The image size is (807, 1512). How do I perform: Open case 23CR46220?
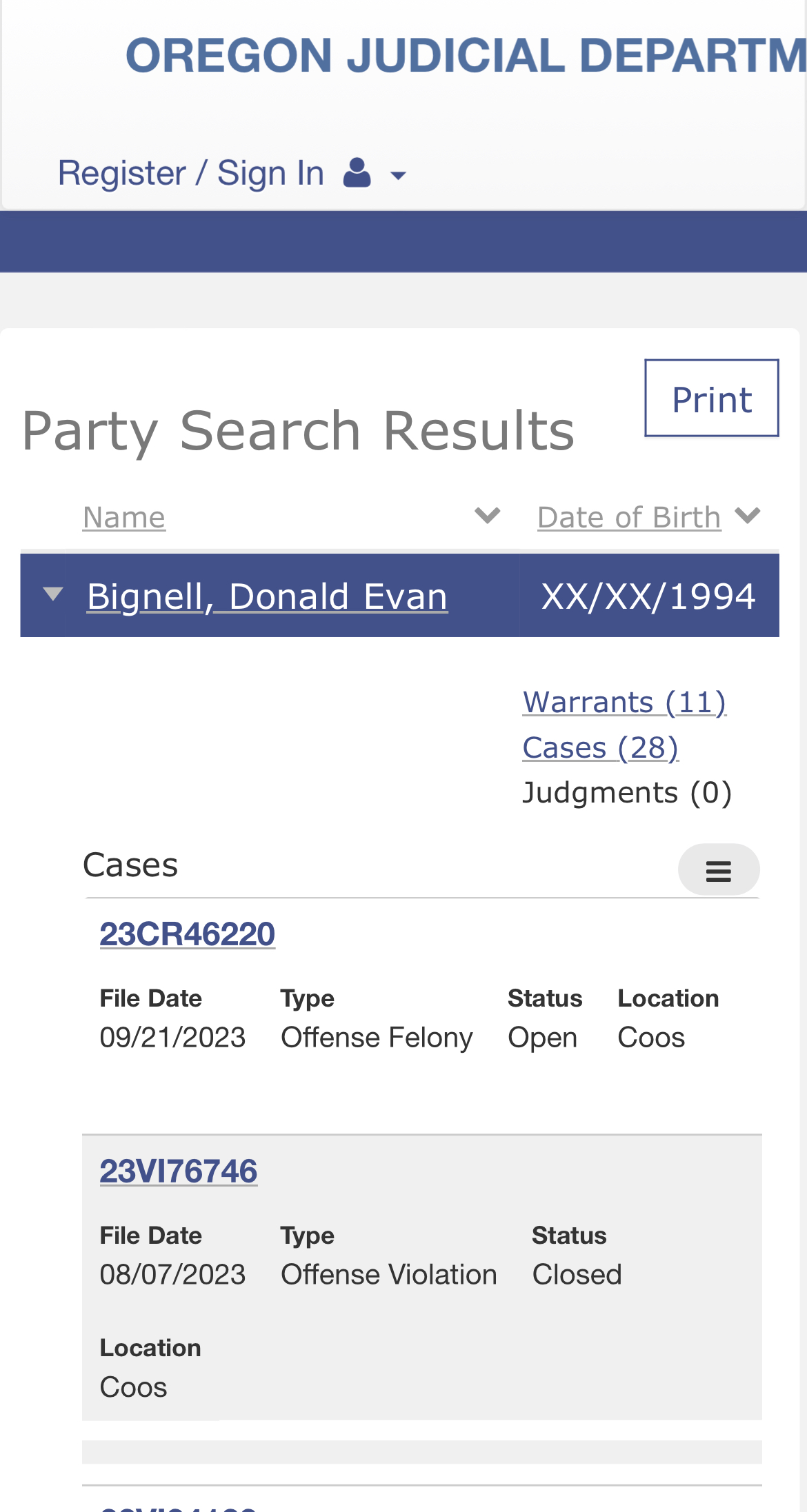point(187,934)
